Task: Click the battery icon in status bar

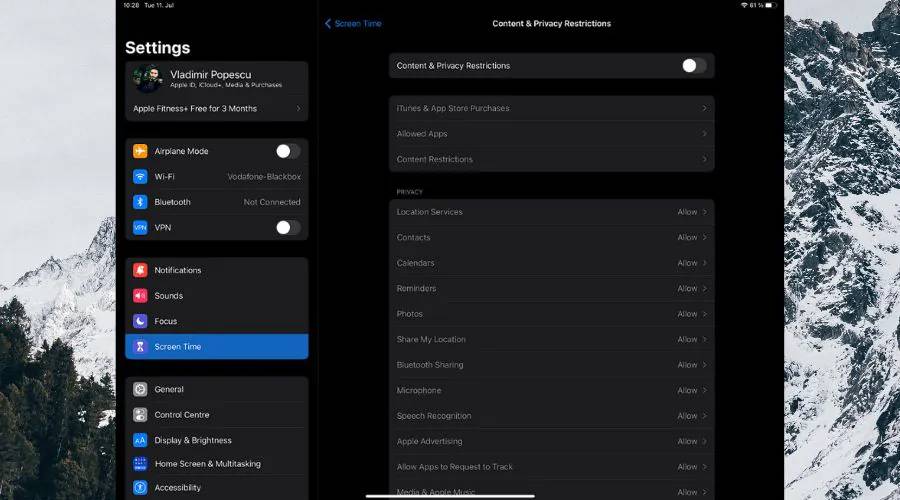Action: [x=770, y=5]
